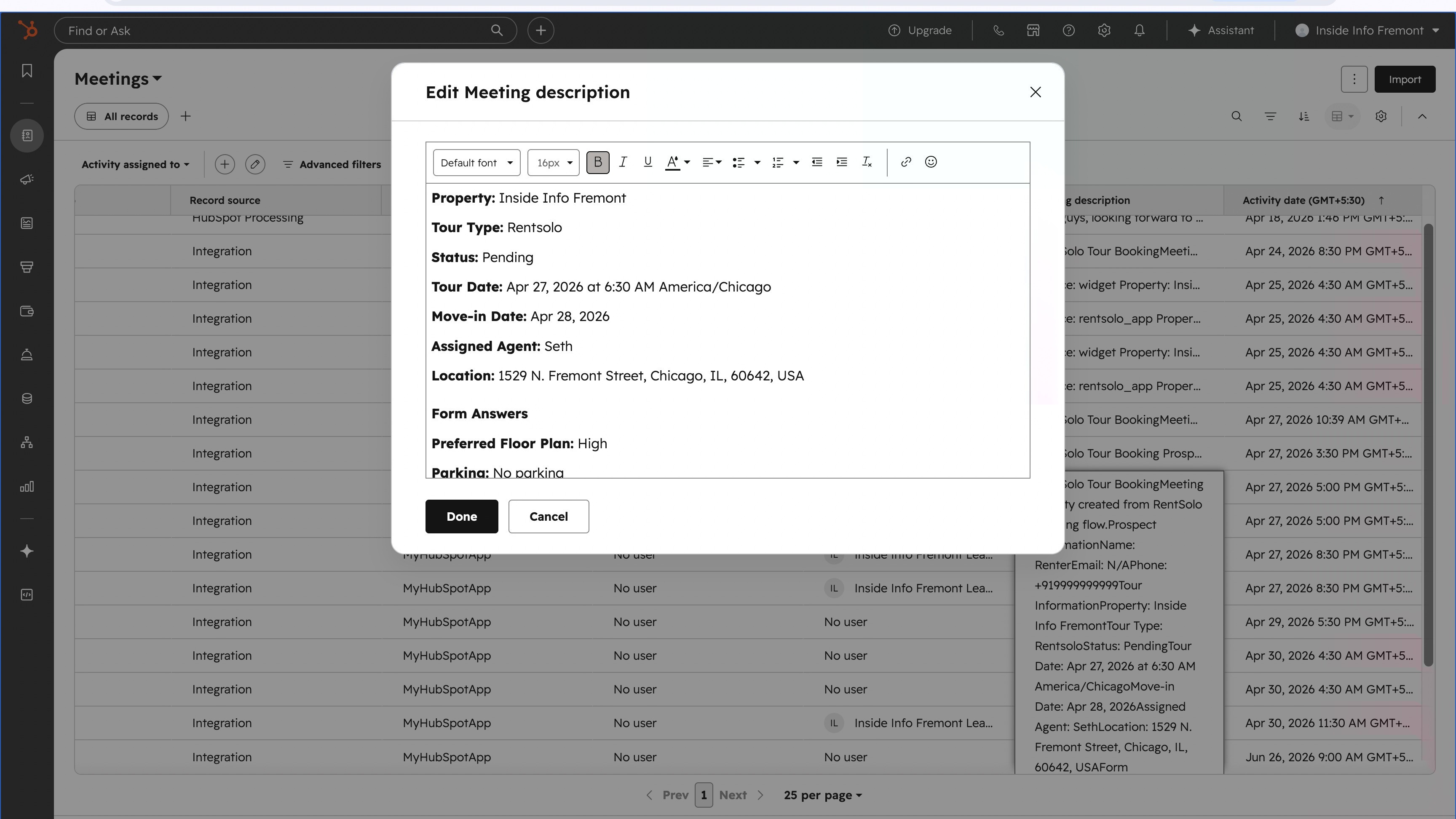The width and height of the screenshot is (1456, 819).
Task: Click Cancel in the dialog
Action: tap(548, 516)
